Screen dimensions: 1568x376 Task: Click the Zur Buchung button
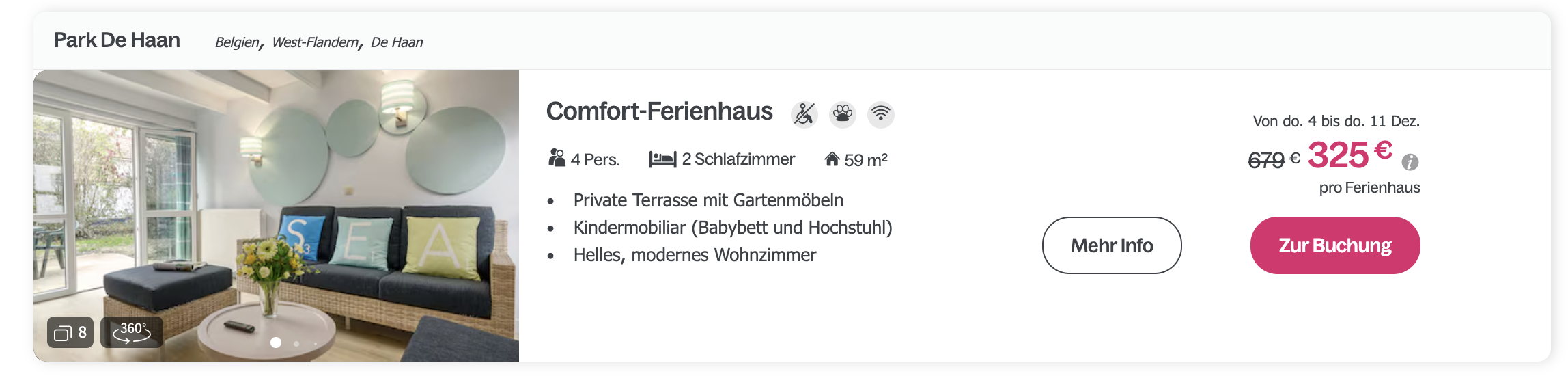click(x=1335, y=245)
